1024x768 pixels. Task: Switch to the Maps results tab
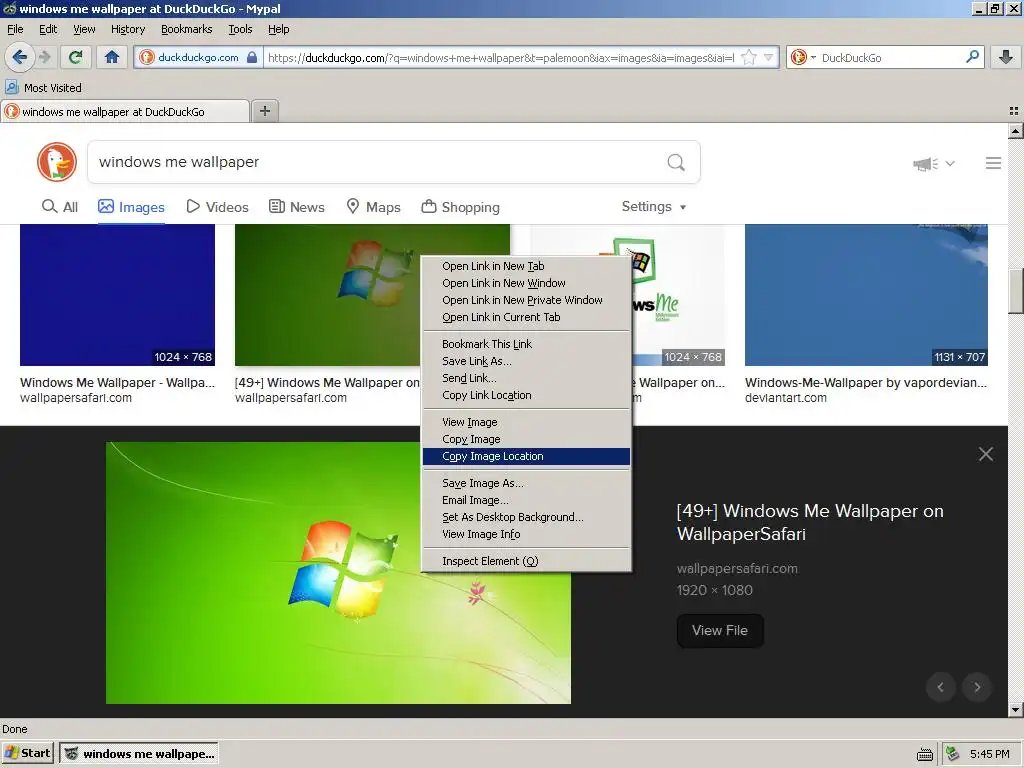373,207
